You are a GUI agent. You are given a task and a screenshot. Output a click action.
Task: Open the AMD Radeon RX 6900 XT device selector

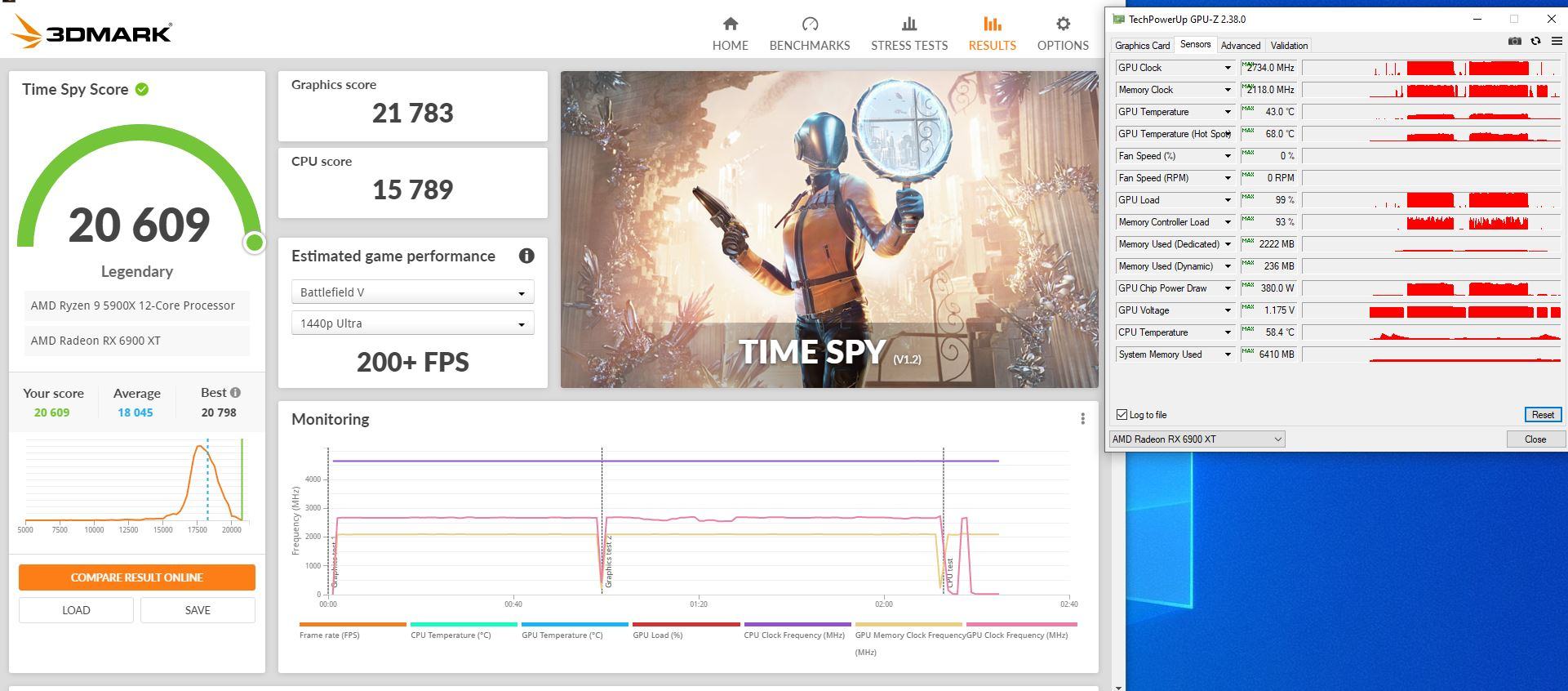point(1197,439)
